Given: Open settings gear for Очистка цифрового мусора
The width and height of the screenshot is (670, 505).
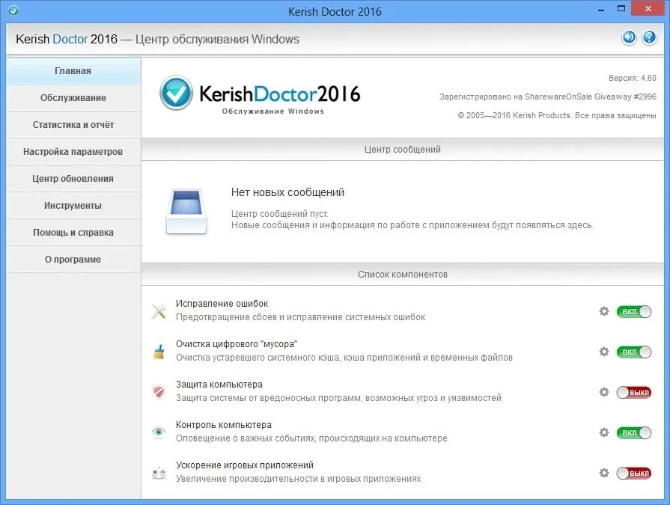Looking at the screenshot, I should 604,352.
